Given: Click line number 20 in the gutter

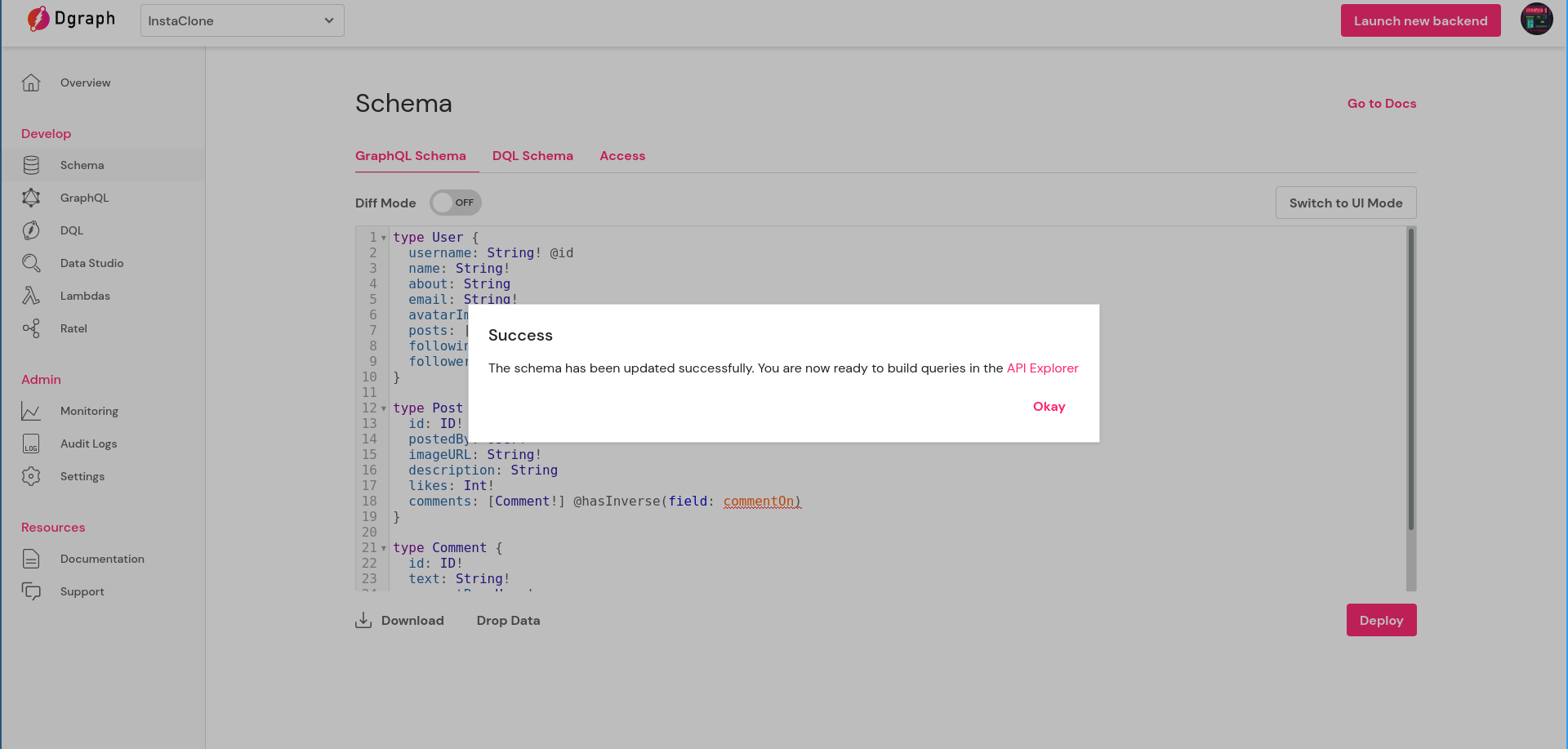Looking at the screenshot, I should click(x=369, y=533).
